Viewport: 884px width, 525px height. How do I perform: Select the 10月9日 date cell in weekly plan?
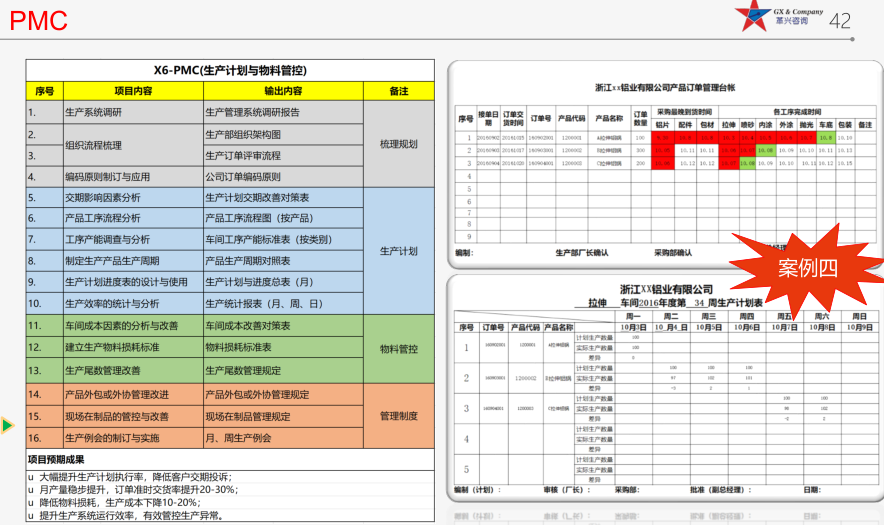point(860,327)
